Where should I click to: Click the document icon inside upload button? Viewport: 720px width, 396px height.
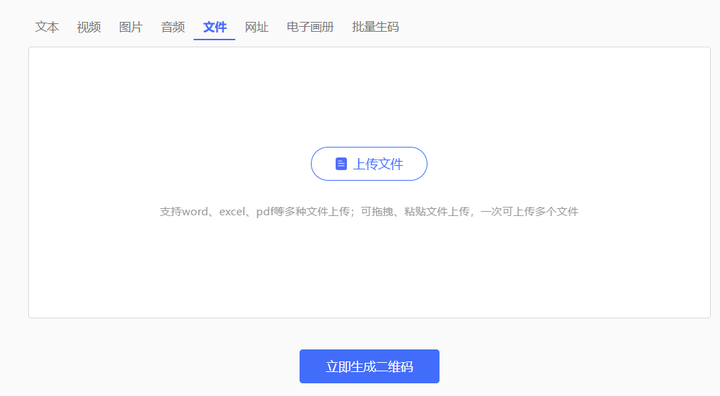(341, 164)
